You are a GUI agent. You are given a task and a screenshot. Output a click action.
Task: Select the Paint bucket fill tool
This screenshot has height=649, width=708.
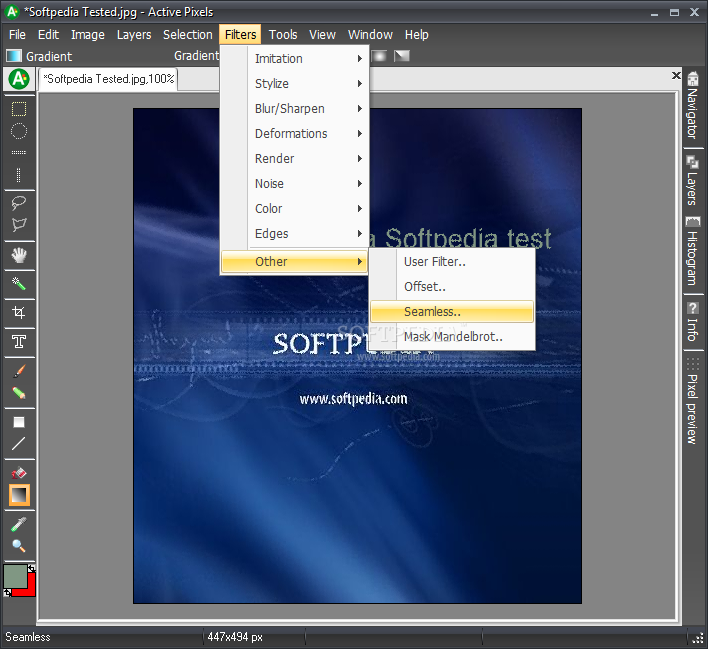point(19,473)
